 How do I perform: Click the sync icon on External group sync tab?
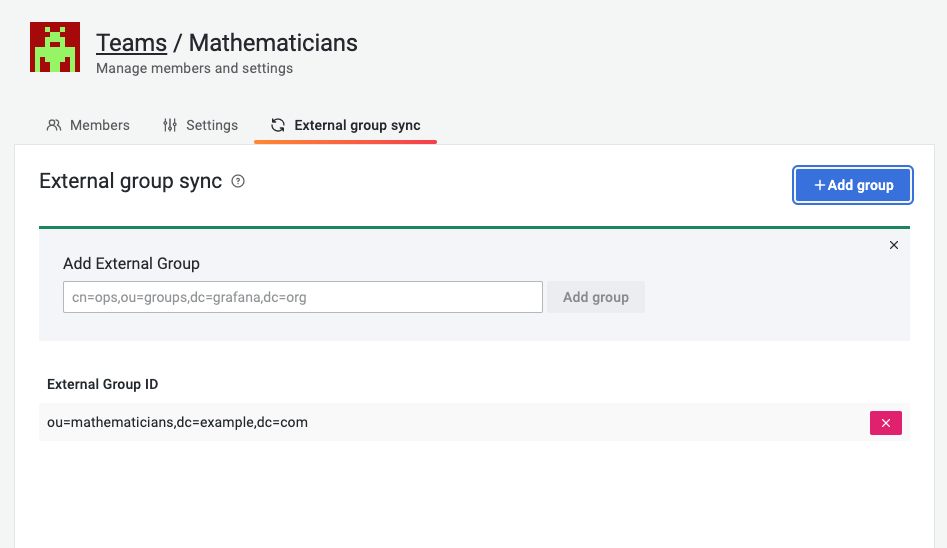click(x=278, y=125)
